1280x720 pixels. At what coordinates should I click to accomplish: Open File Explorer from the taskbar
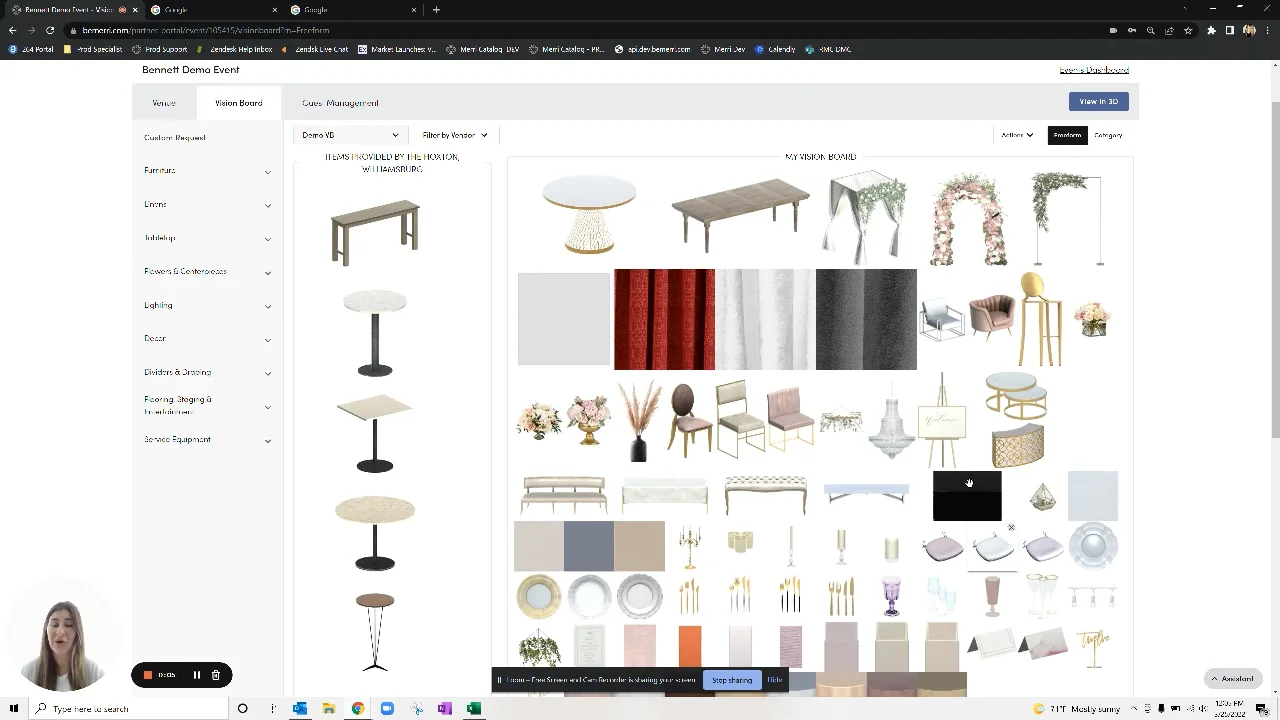click(x=329, y=708)
